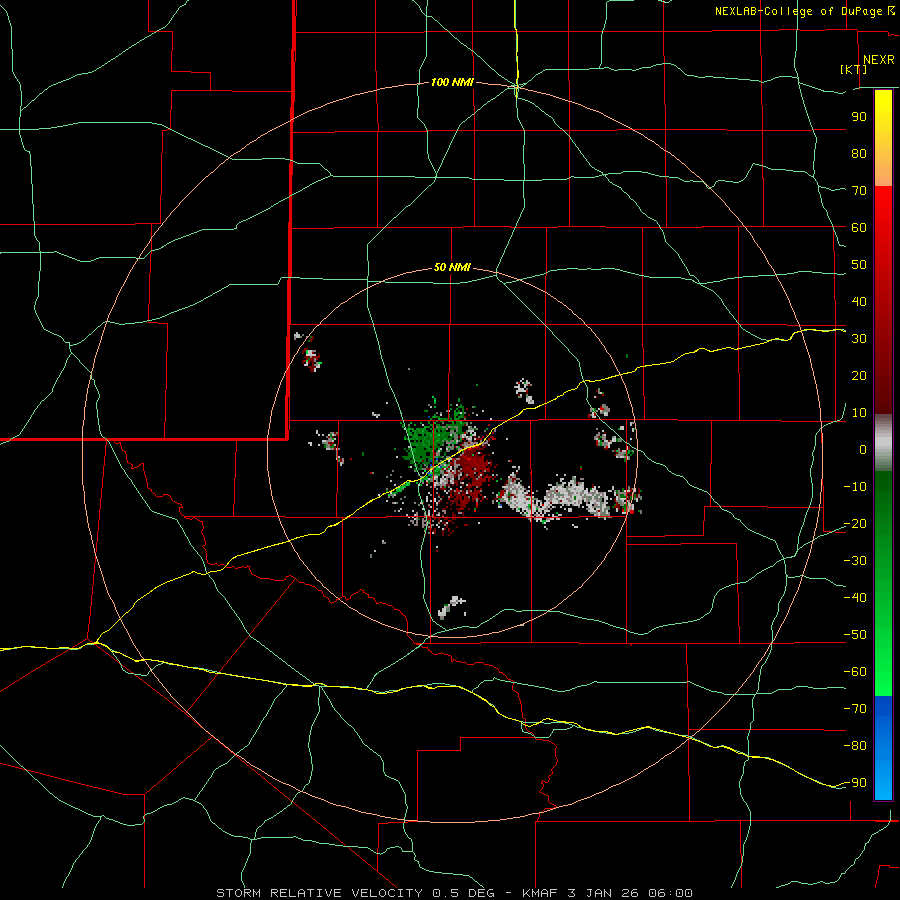Click the -90 value on the velocity scale

(x=855, y=783)
